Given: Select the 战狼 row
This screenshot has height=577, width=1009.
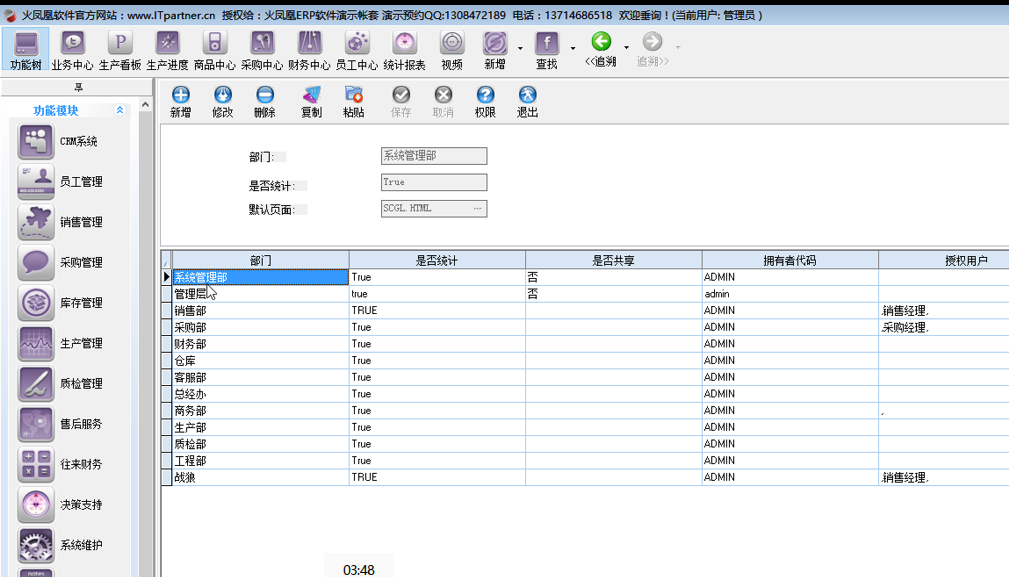Looking at the screenshot, I should (586, 478).
